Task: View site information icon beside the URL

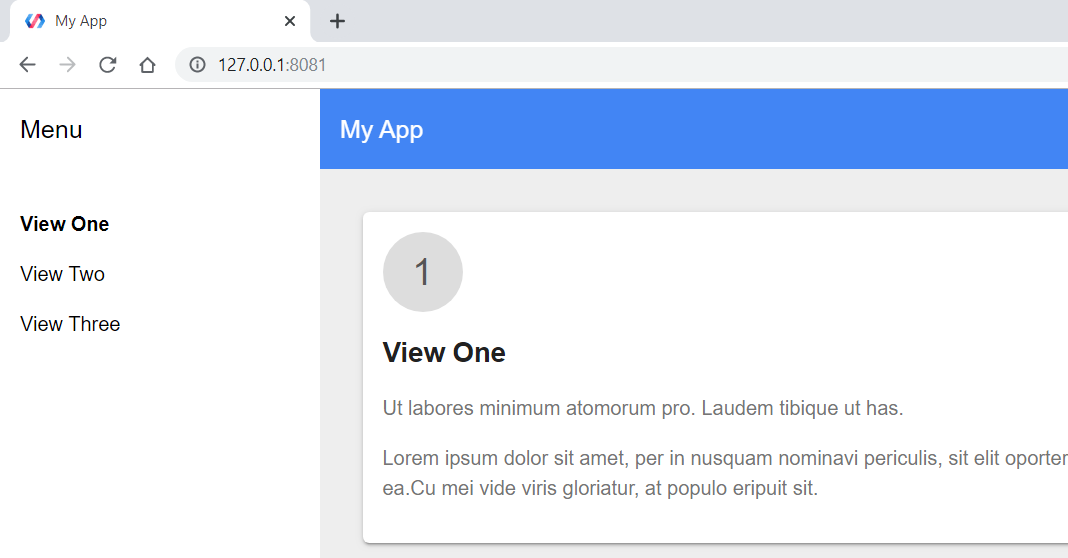Action: [x=198, y=65]
